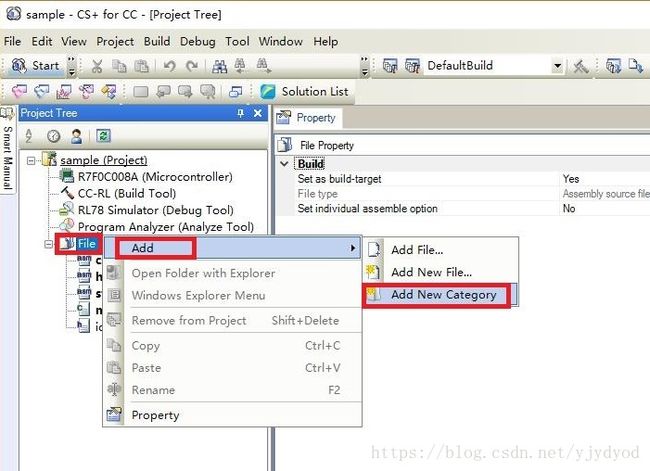Click the Build Project icon left of DefaultBuild

point(390,66)
